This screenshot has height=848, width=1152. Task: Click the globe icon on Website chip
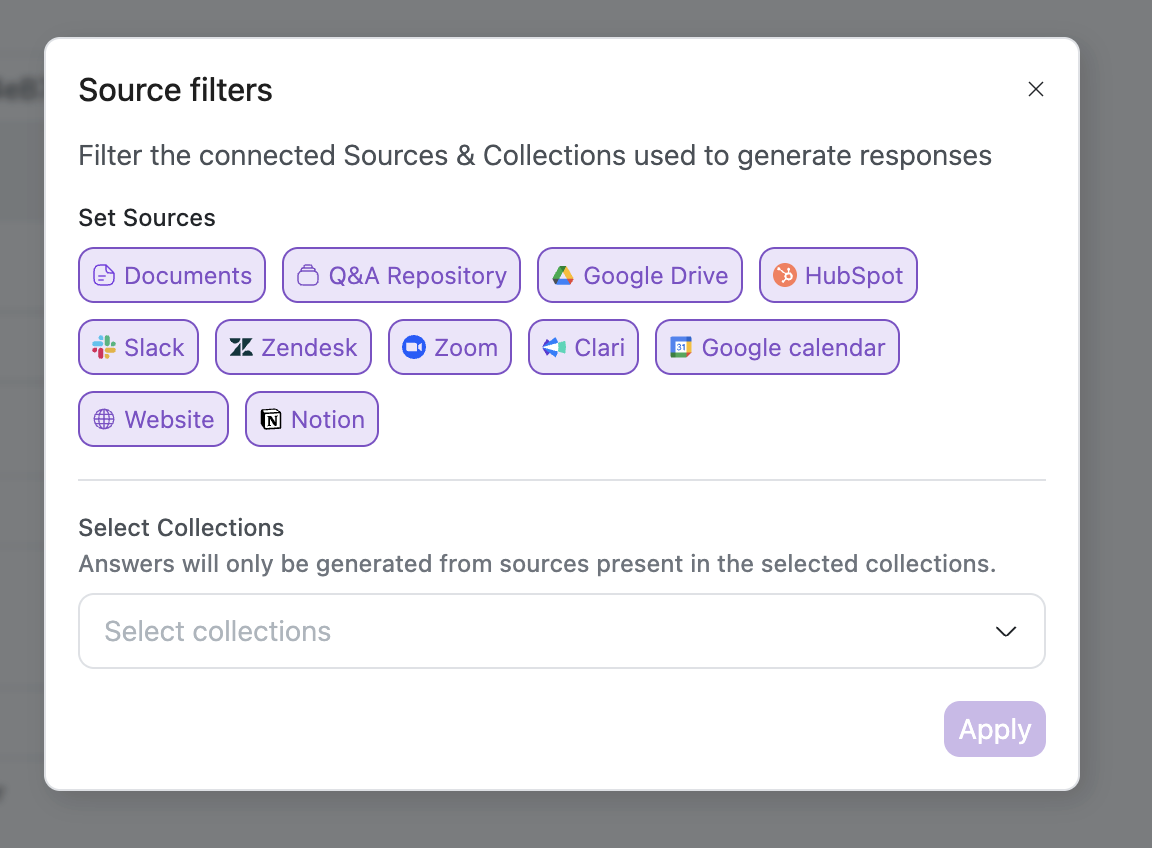click(104, 420)
